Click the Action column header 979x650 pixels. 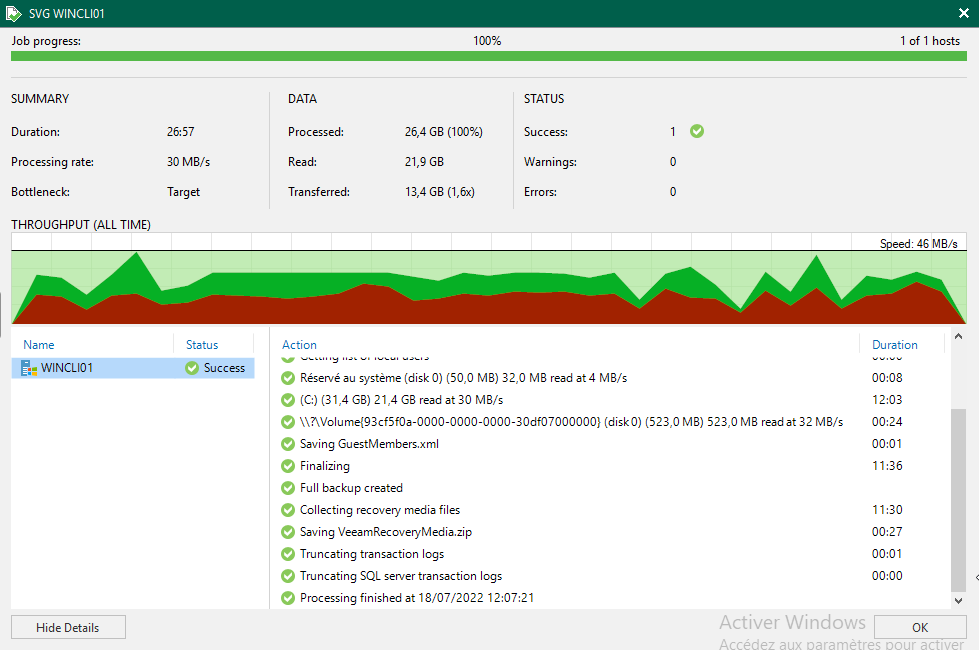[299, 345]
